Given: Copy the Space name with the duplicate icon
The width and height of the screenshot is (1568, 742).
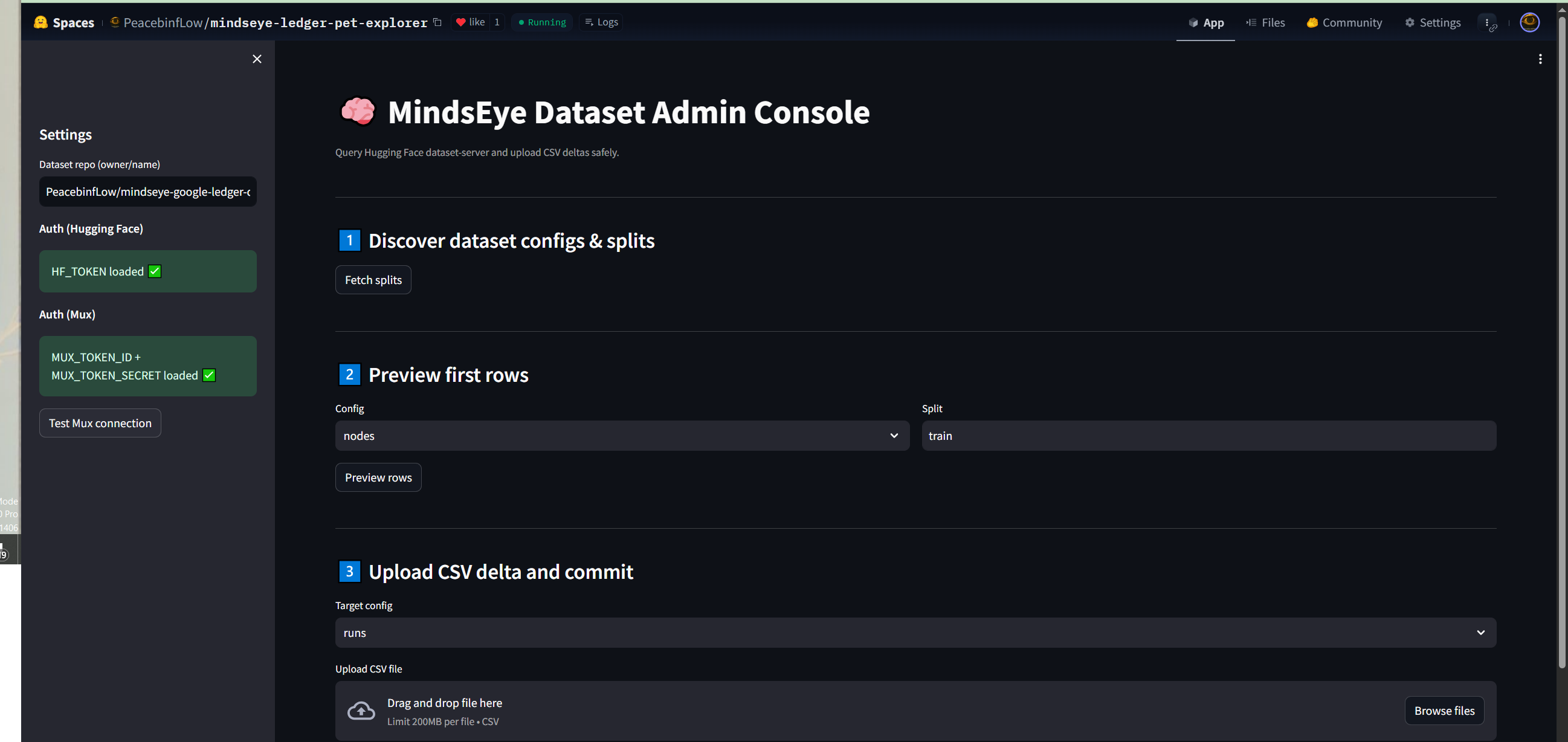Looking at the screenshot, I should point(437,22).
